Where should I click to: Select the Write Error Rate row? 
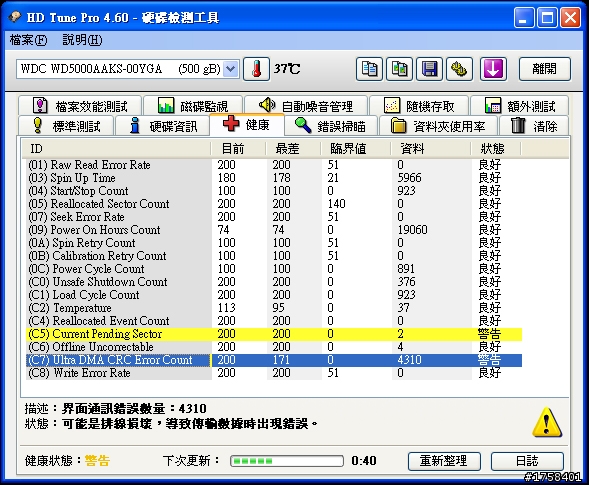click(x=273, y=373)
